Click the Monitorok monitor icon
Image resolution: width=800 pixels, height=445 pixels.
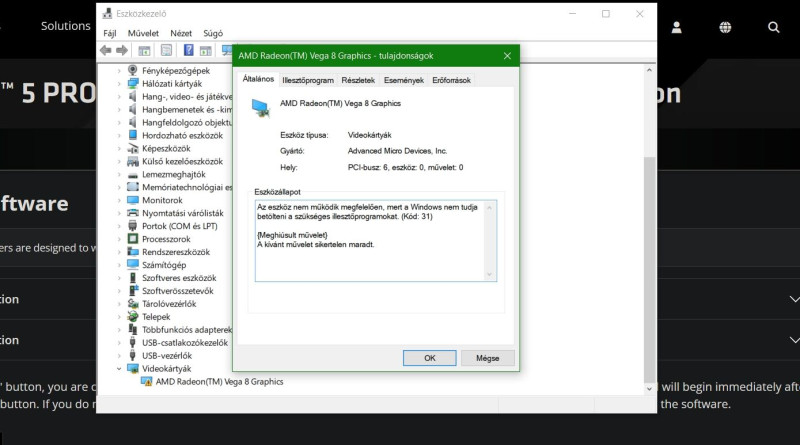point(133,200)
